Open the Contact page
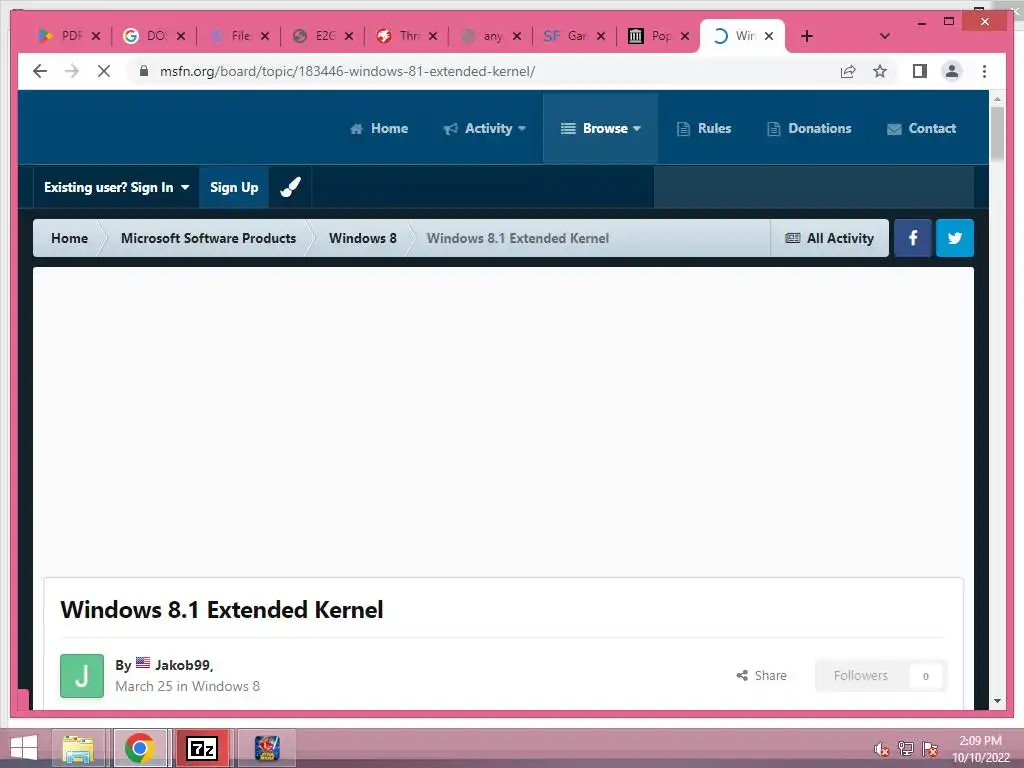 tap(921, 129)
